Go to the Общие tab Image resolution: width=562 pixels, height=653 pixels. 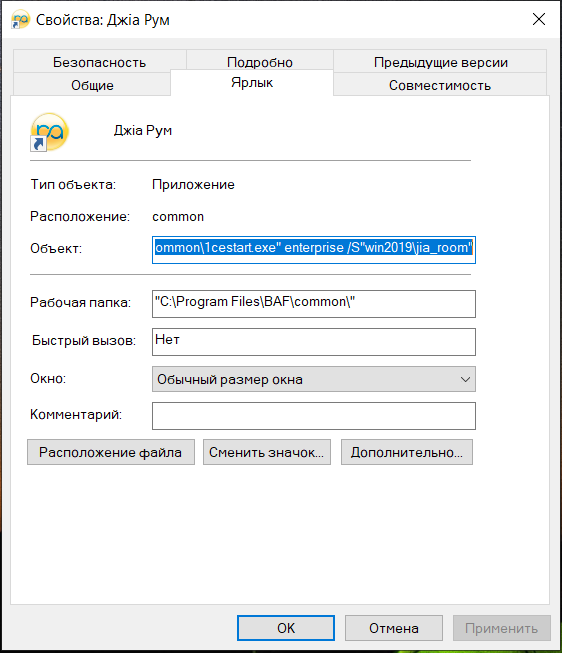point(92,85)
